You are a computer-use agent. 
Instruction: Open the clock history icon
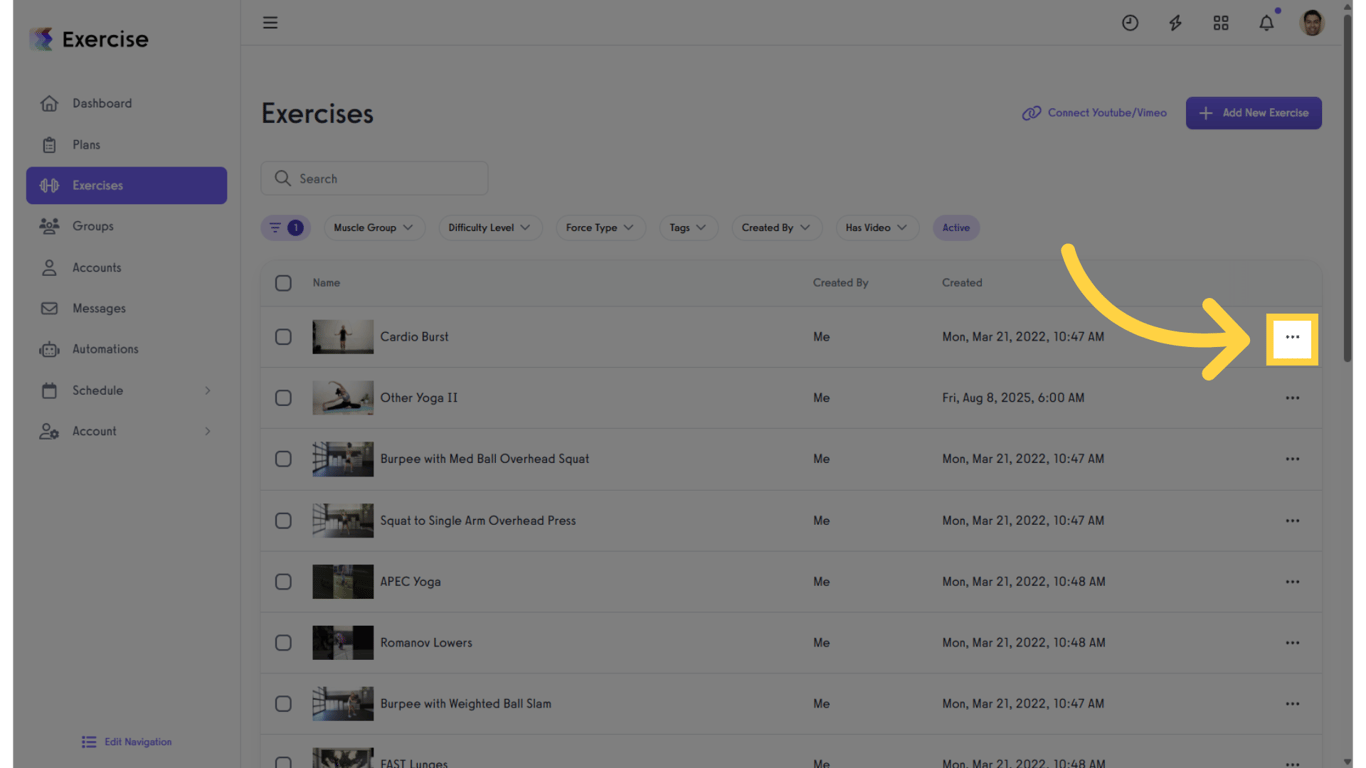click(1130, 23)
